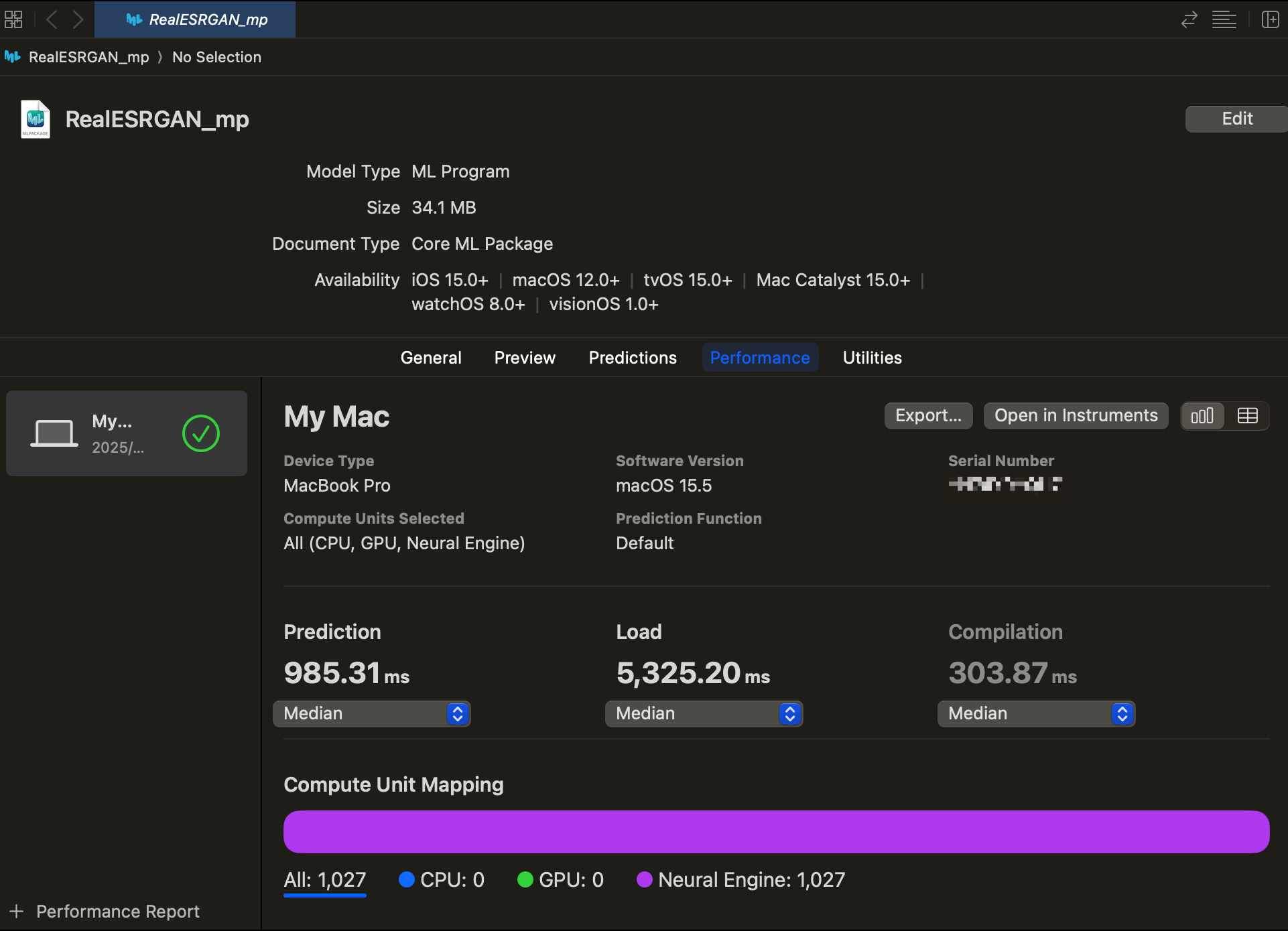Click the Export... button
Image resolution: width=1288 pixels, height=931 pixels.
tap(928, 416)
